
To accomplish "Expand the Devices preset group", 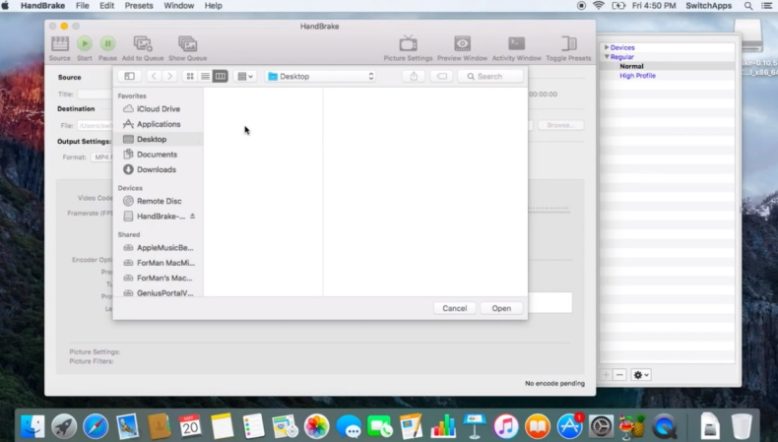I will (x=606, y=48).
